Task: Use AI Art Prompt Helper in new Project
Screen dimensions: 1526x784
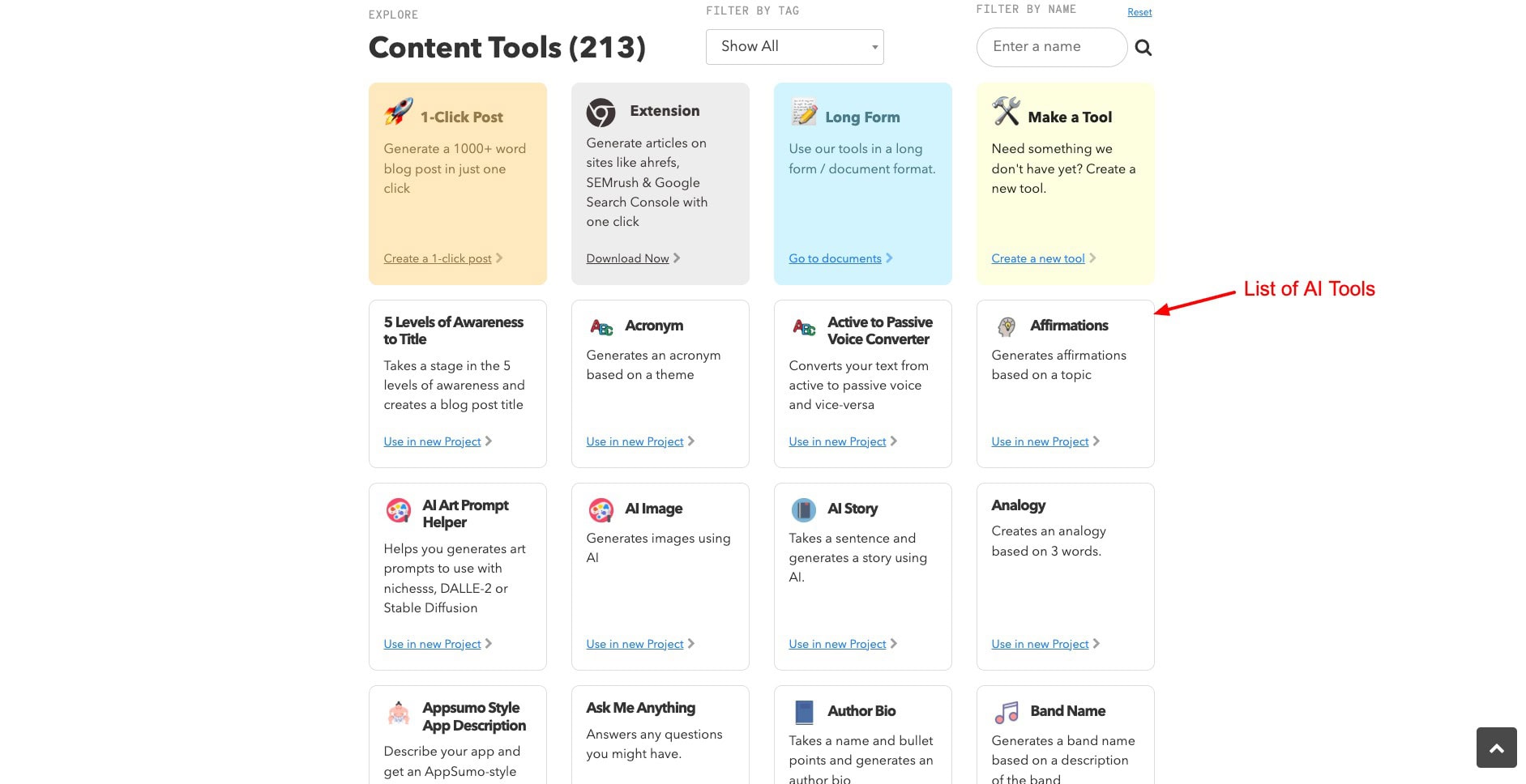Action: coord(433,644)
